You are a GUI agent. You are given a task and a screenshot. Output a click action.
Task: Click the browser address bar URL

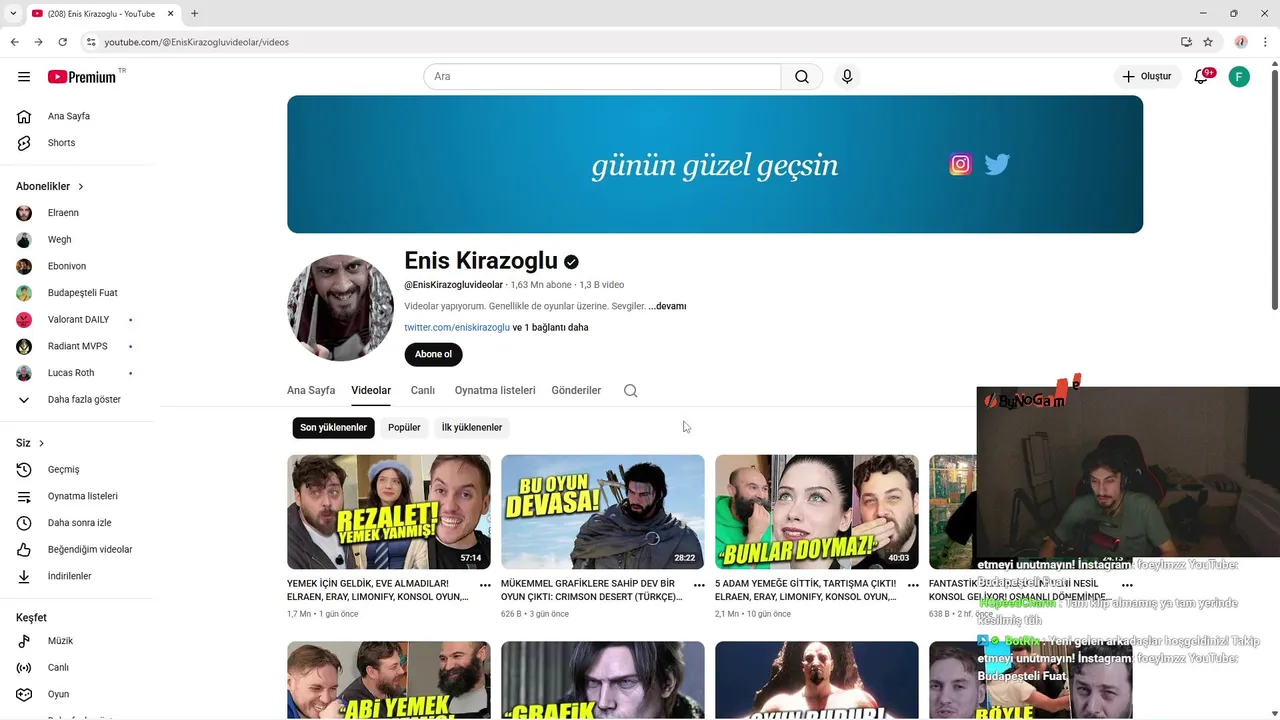point(197,42)
